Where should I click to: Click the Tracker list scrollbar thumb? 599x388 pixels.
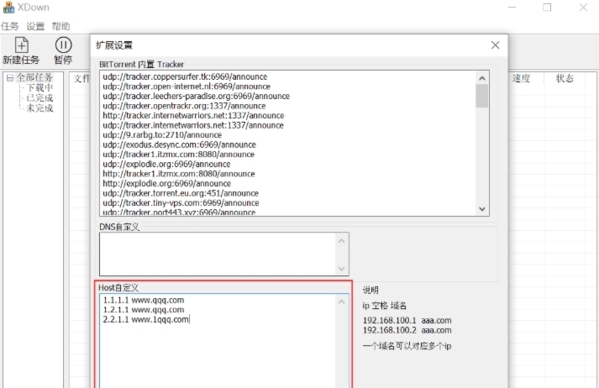(x=482, y=96)
